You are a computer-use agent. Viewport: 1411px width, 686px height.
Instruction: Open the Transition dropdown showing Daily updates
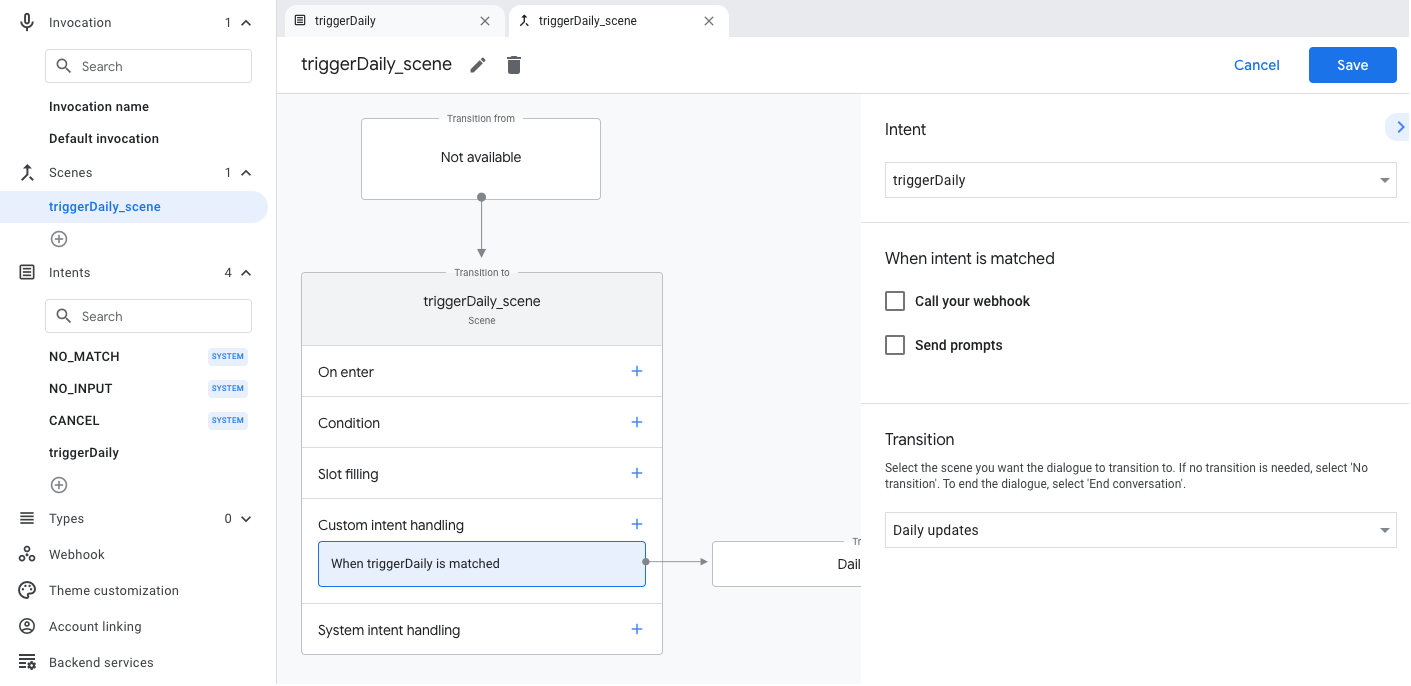coord(1140,530)
